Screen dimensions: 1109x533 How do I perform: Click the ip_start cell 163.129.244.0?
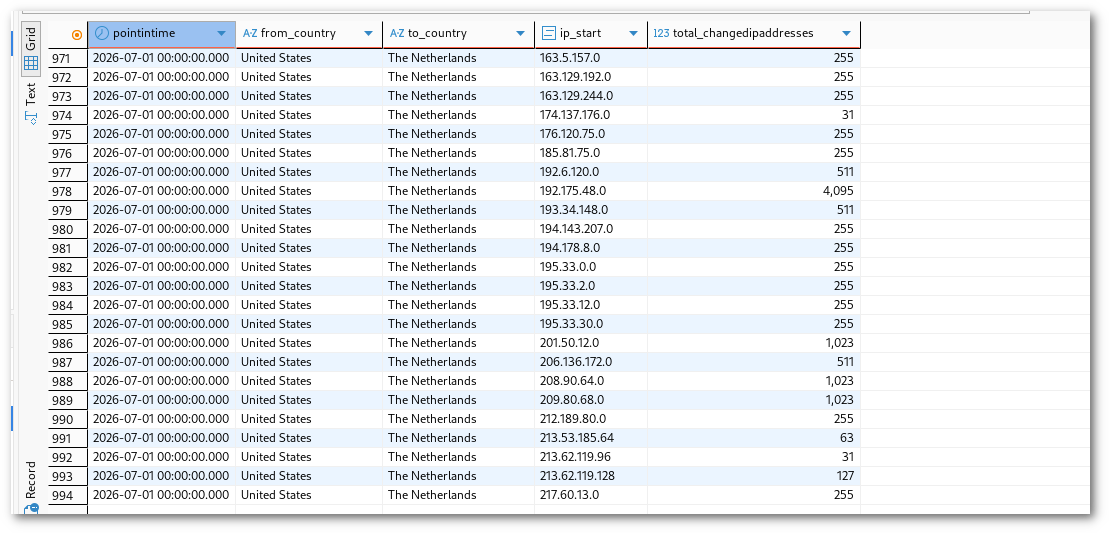click(x=591, y=96)
